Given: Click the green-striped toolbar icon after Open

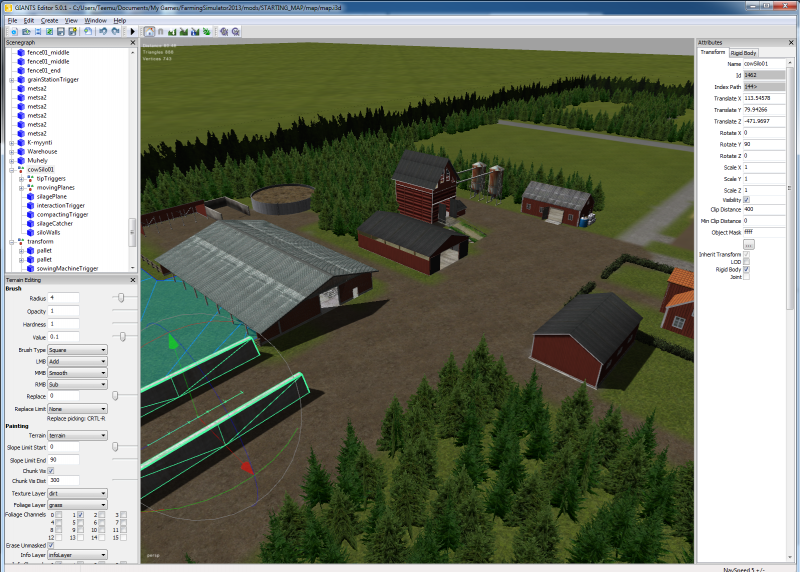Looking at the screenshot, I should pyautogui.click(x=49, y=32).
